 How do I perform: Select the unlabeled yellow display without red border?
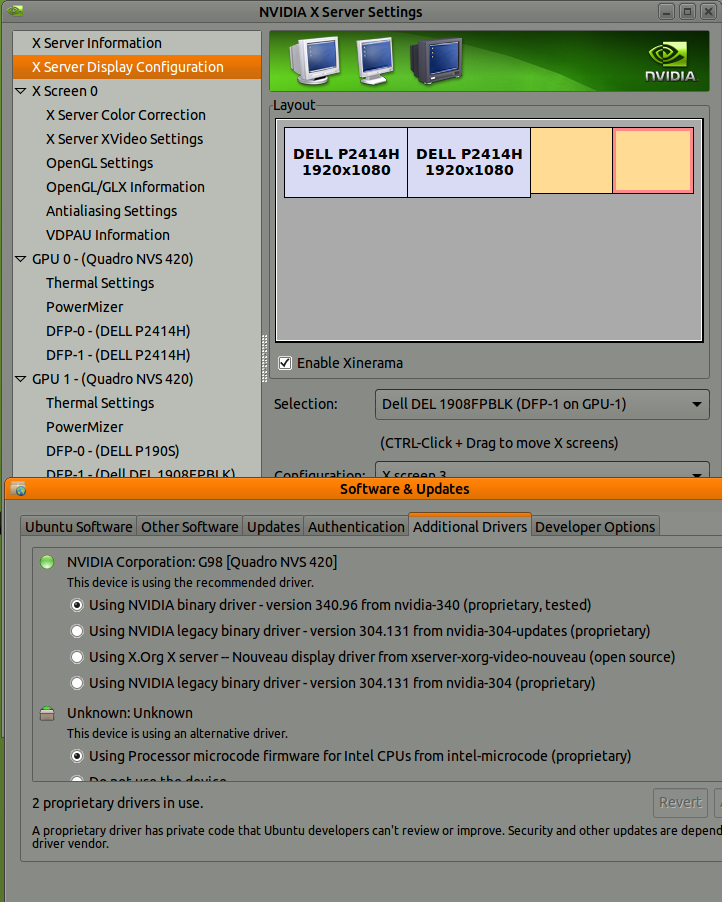point(571,160)
